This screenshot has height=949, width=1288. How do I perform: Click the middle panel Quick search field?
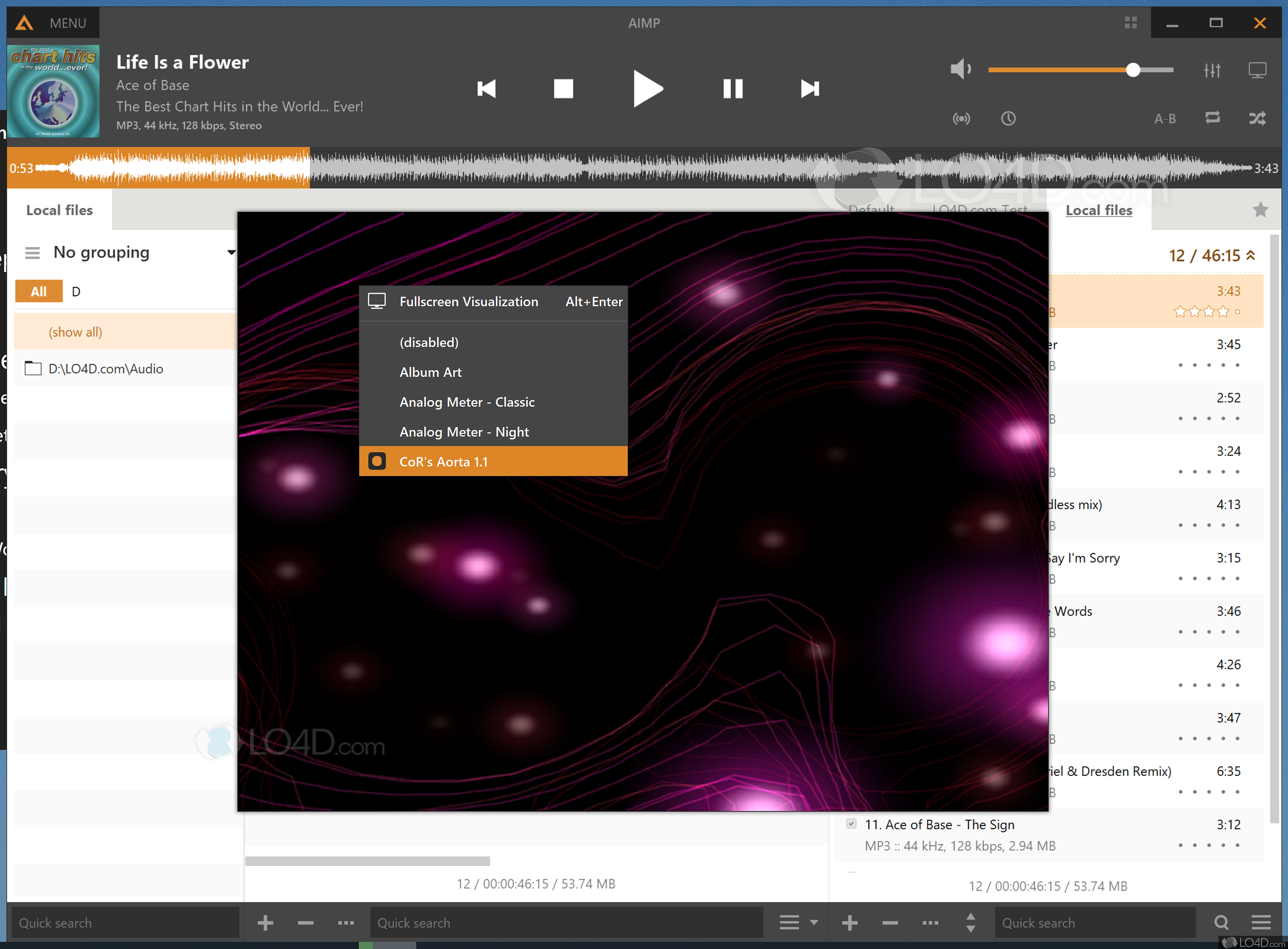(x=566, y=922)
